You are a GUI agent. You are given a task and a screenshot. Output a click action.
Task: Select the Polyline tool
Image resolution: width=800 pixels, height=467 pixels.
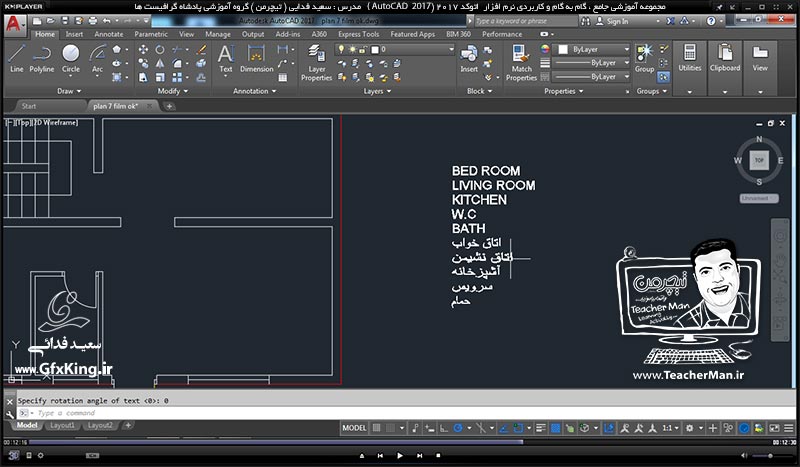pyautogui.click(x=41, y=59)
